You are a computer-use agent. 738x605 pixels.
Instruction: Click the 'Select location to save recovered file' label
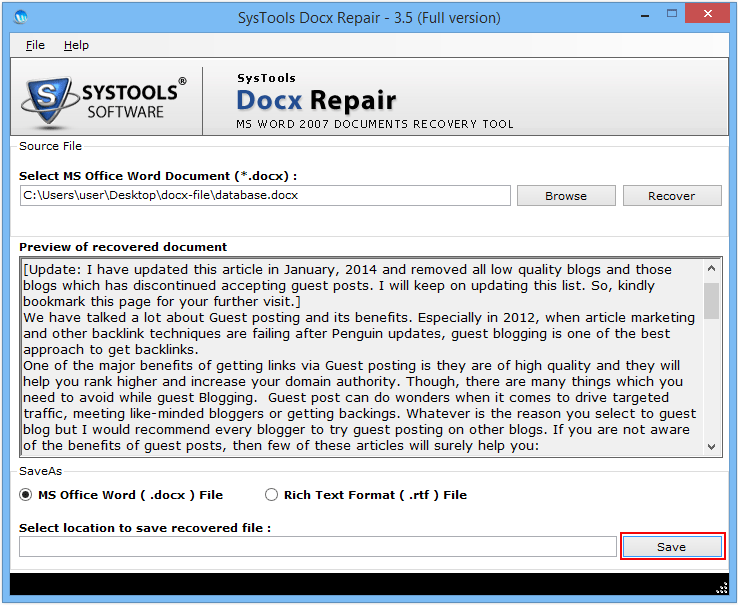[145, 528]
